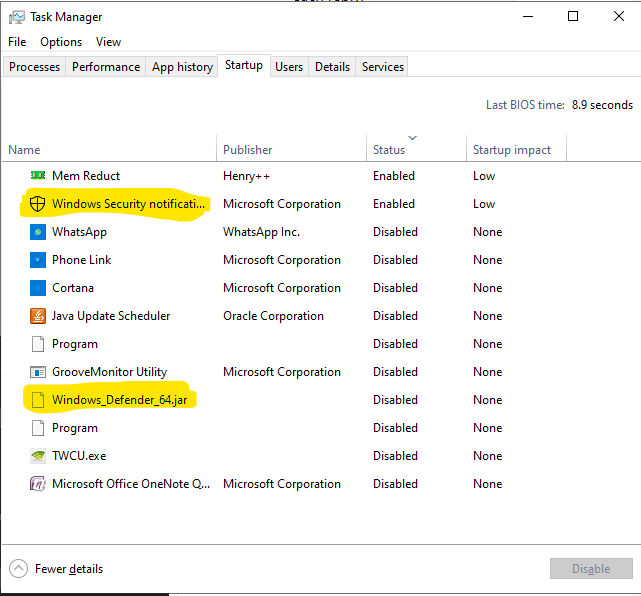Open the View menu
This screenshot has width=641, height=596.
tap(108, 42)
